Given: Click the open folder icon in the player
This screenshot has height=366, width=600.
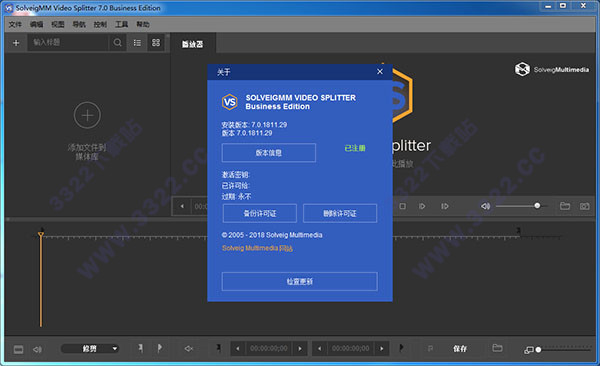Looking at the screenshot, I should [x=565, y=206].
